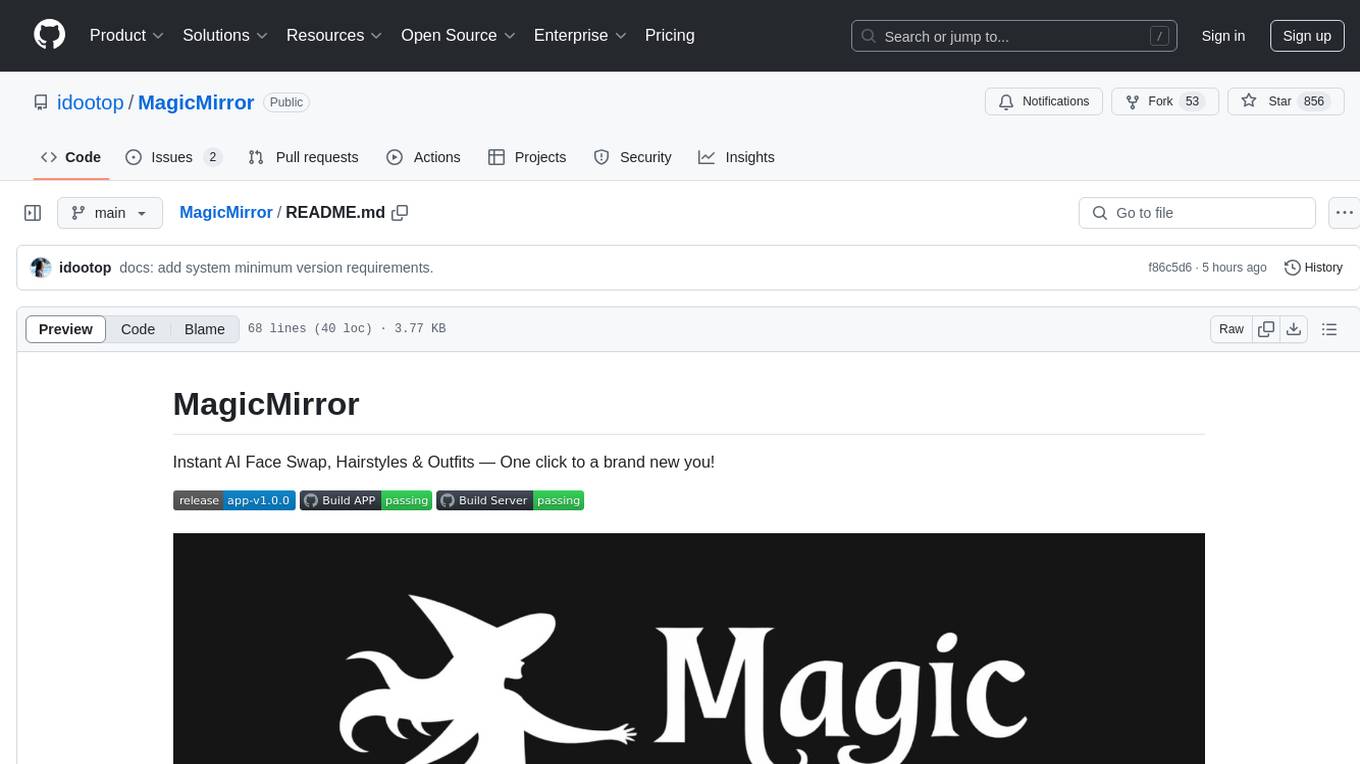
Task: Click the Sign in link
Action: coord(1223,36)
